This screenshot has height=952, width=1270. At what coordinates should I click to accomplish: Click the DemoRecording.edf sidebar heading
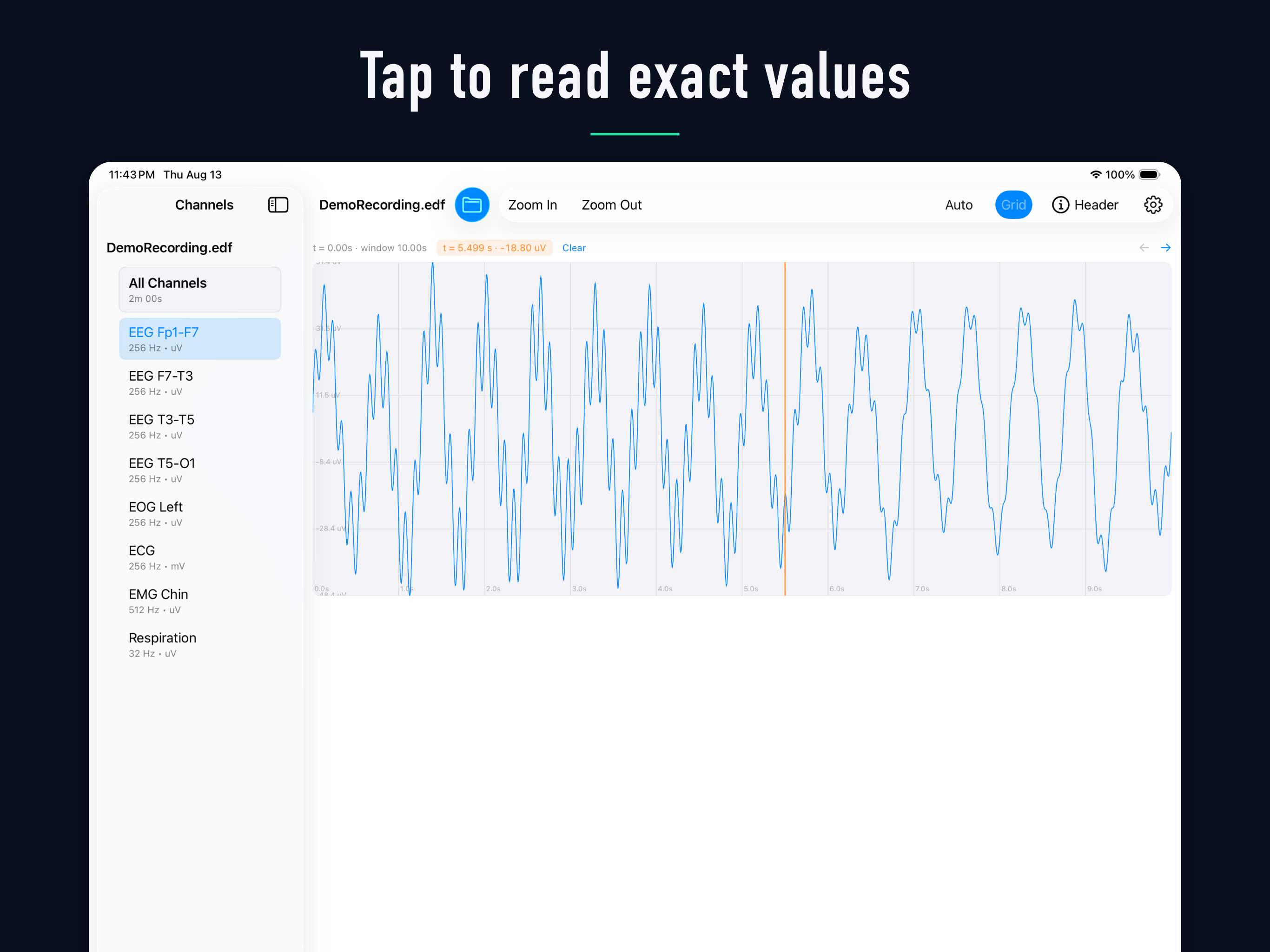pyautogui.click(x=169, y=247)
